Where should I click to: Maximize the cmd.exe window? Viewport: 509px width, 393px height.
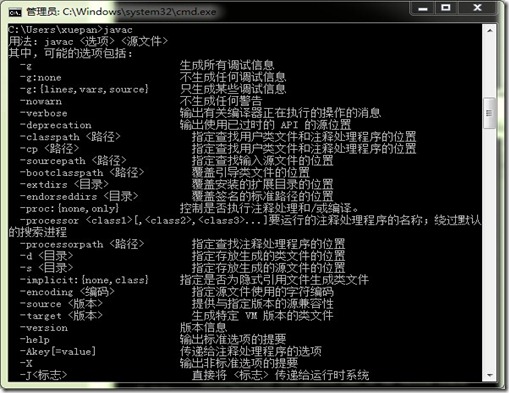tap(446, 8)
